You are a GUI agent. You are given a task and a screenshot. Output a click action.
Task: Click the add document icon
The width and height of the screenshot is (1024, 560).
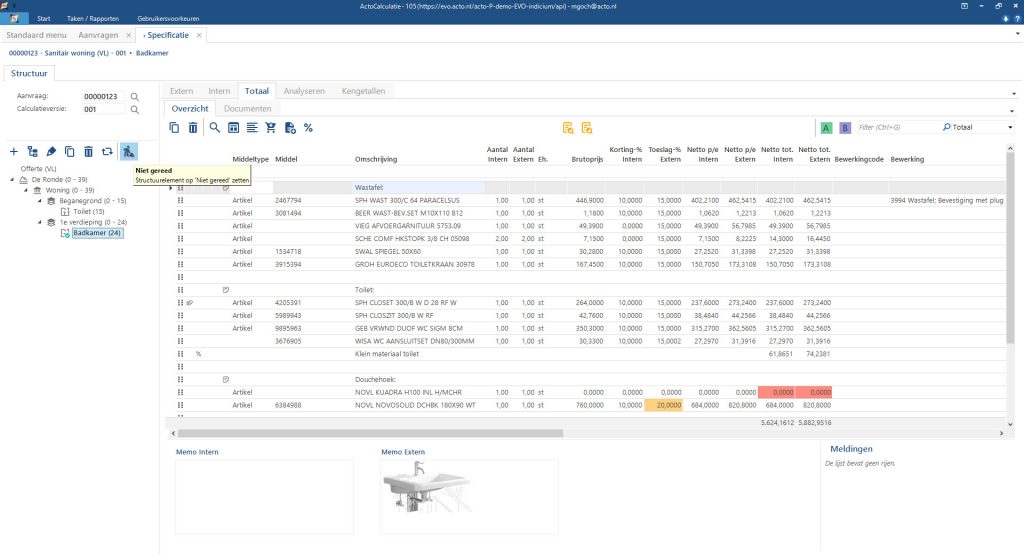[x=290, y=128]
